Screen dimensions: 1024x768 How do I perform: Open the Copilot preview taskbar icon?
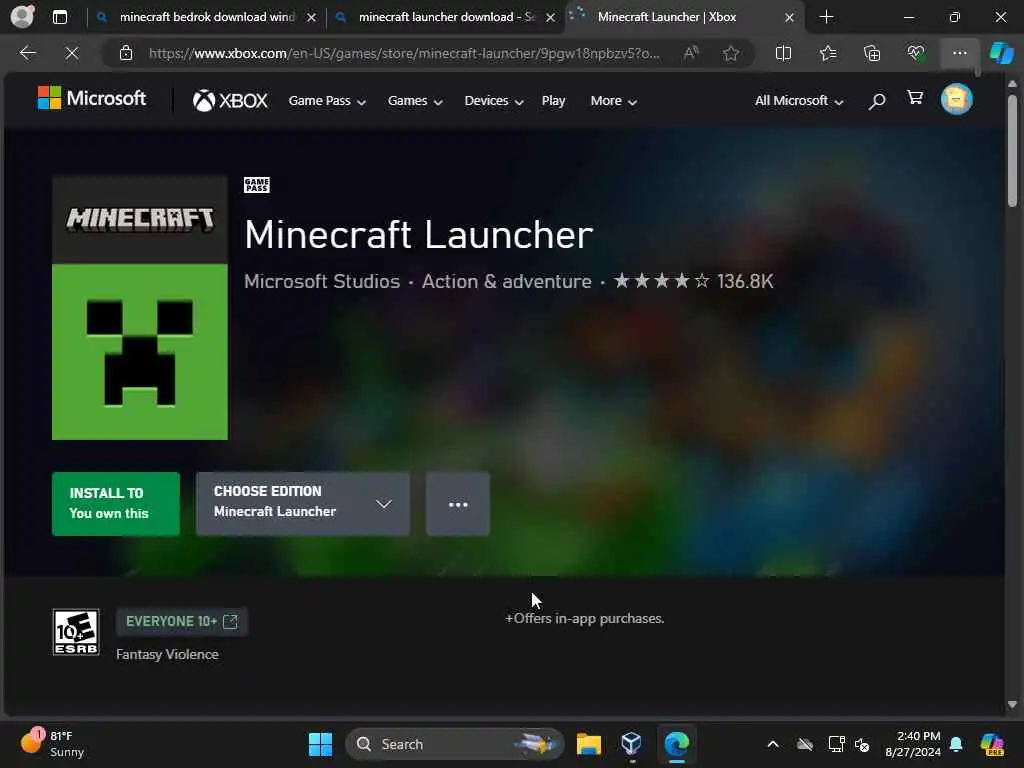tap(993, 744)
